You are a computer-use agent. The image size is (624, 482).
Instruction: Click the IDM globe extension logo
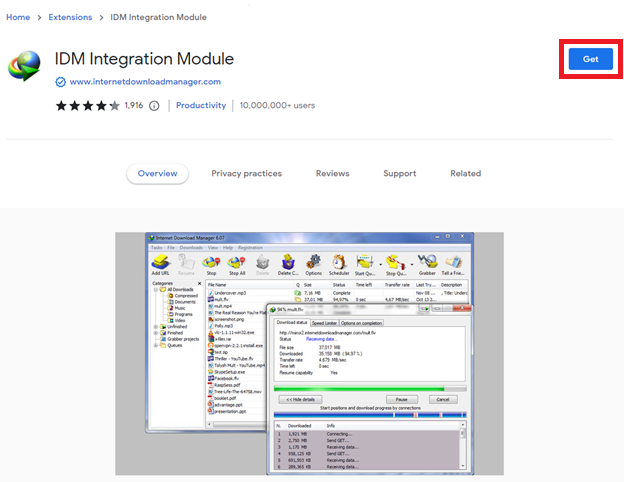(x=25, y=66)
